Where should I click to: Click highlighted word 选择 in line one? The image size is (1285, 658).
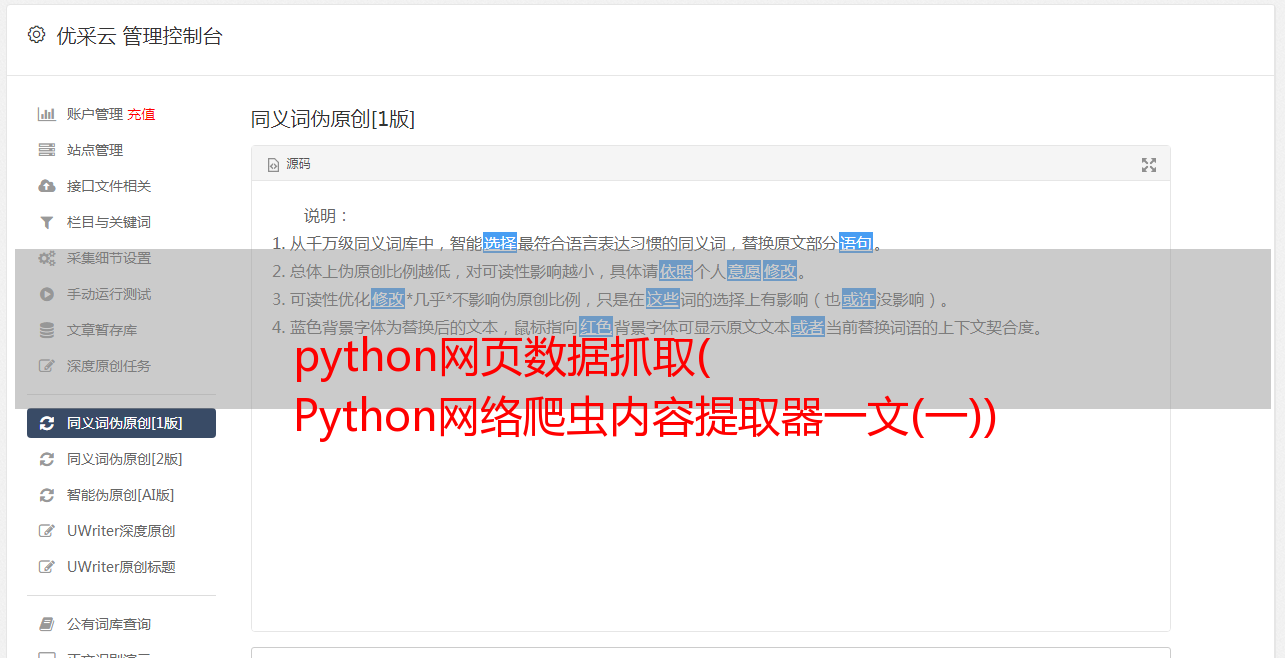pos(500,243)
